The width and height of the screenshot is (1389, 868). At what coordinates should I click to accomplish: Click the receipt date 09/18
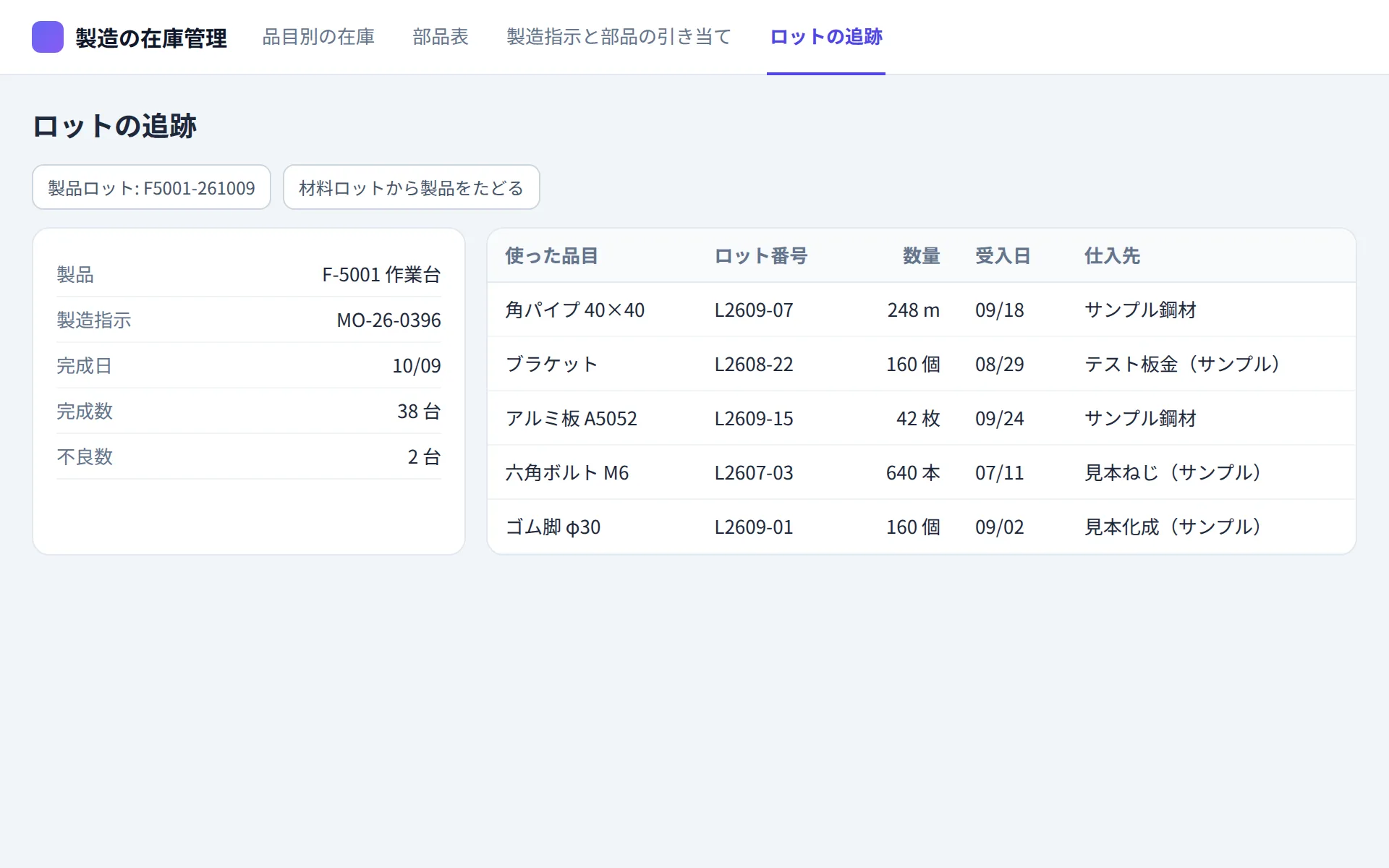pyautogui.click(x=1000, y=310)
